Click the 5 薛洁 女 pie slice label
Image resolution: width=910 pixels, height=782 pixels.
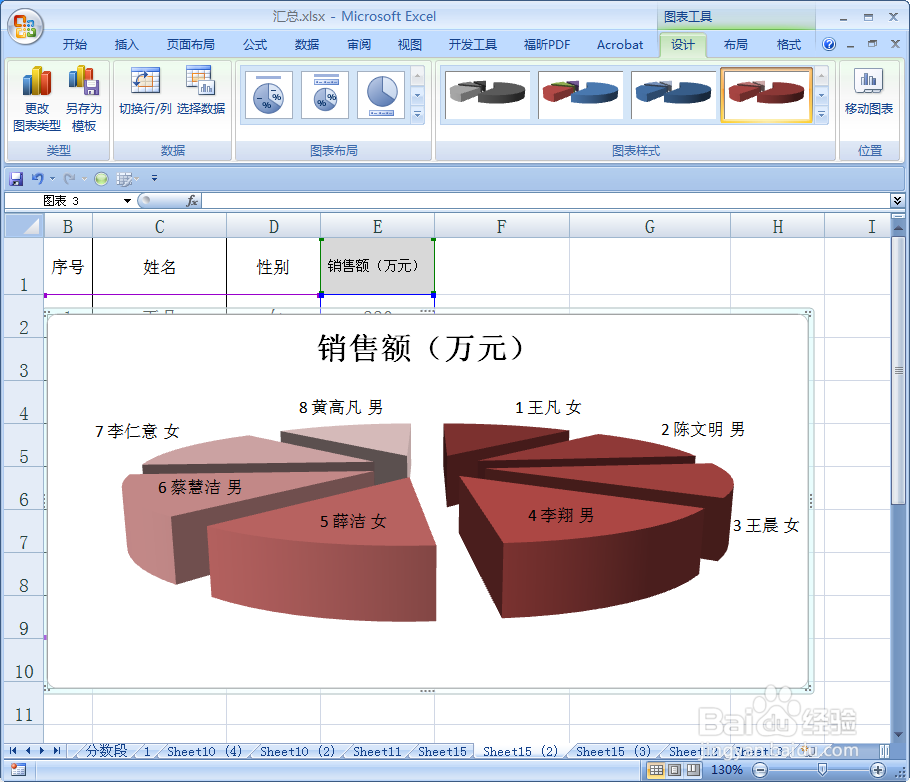click(353, 521)
